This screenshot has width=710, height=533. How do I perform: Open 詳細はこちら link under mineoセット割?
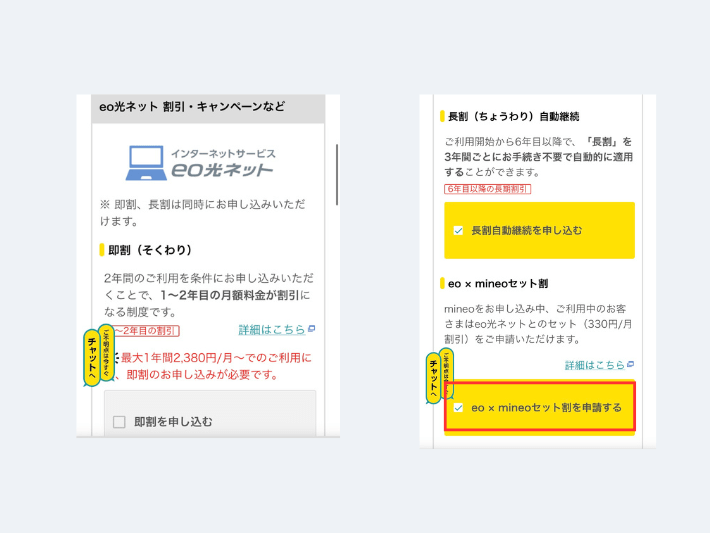[595, 365]
